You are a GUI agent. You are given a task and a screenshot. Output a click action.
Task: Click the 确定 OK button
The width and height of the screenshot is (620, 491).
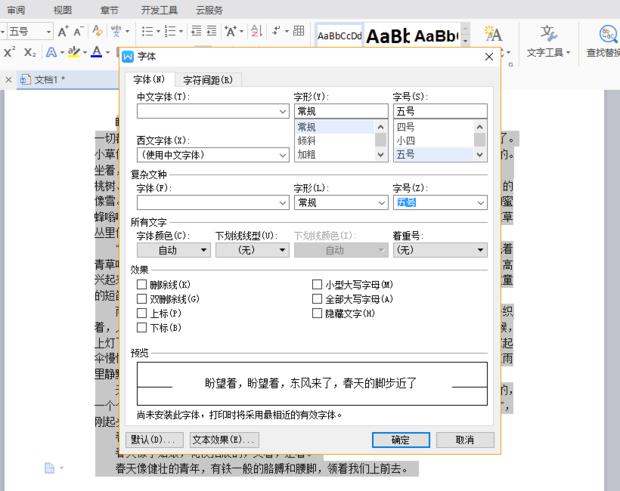point(401,440)
